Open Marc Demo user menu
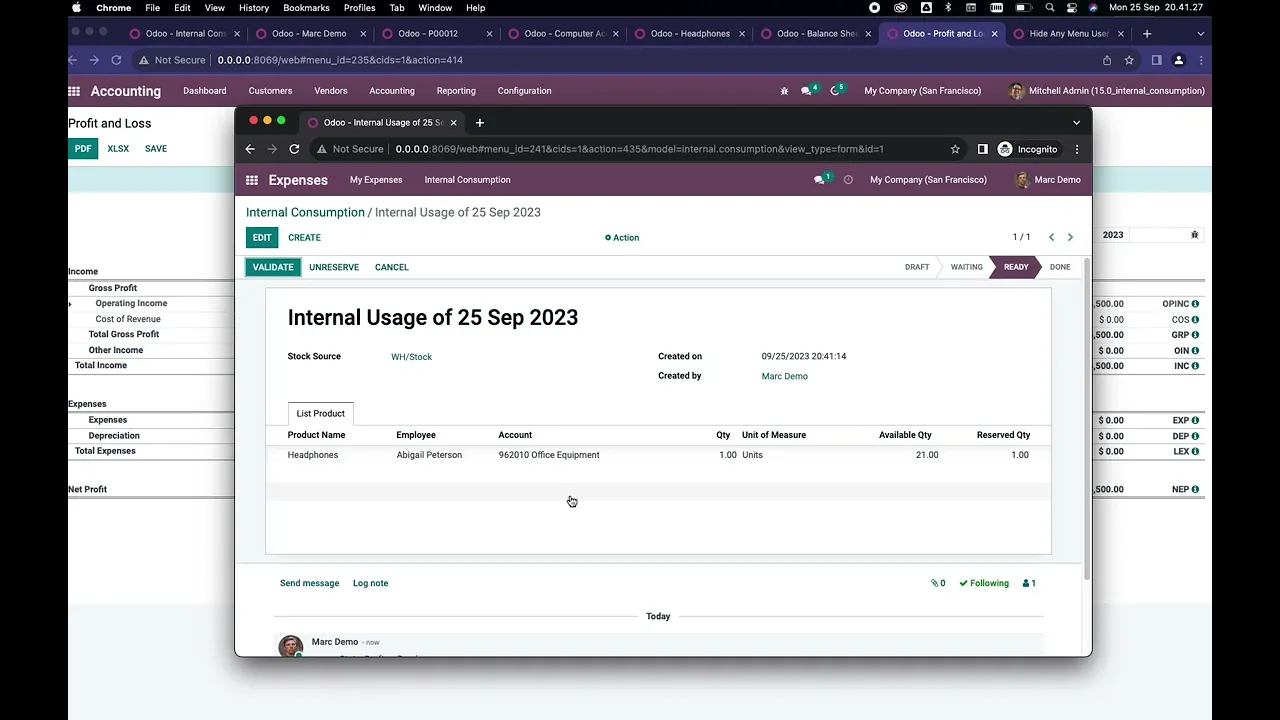 point(1048,180)
